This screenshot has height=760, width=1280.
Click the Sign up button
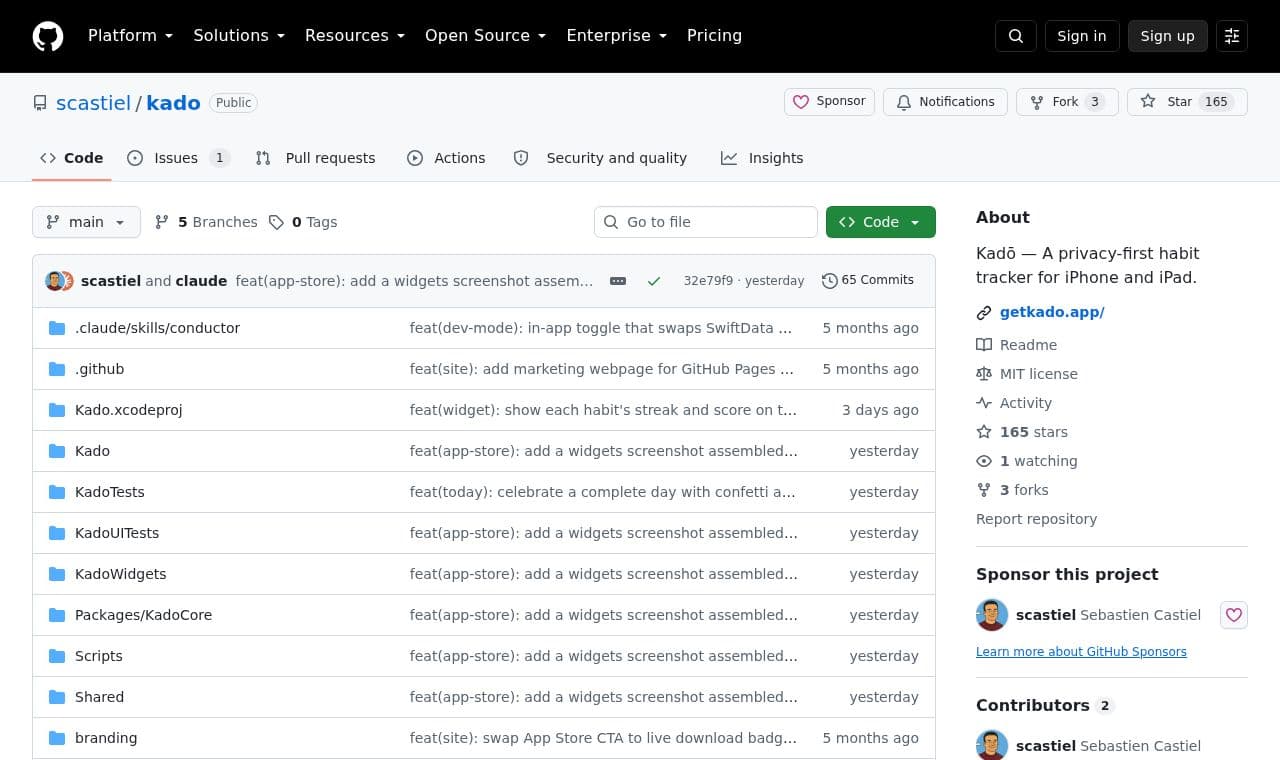[x=1168, y=36]
